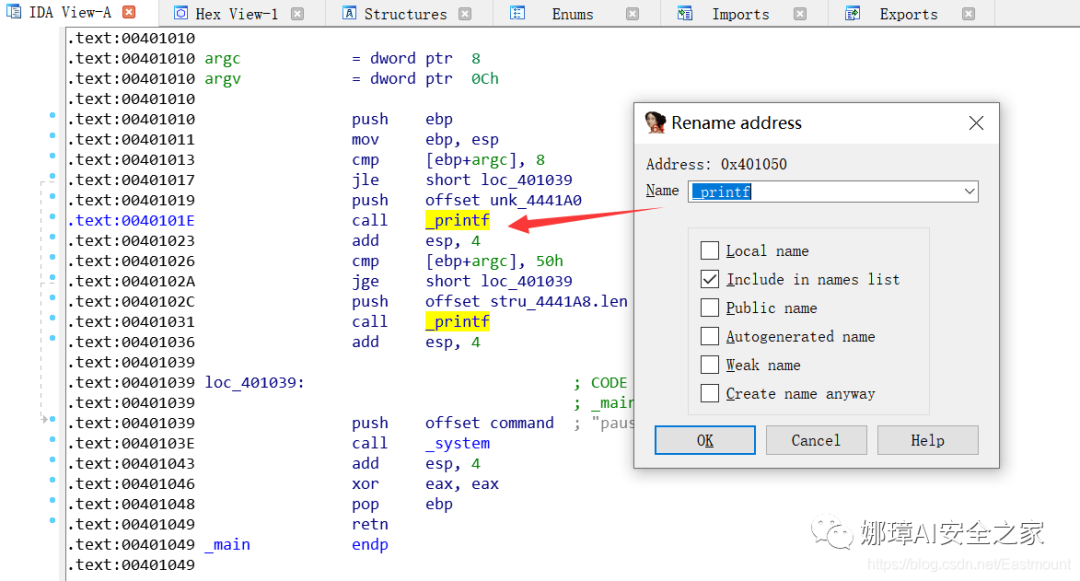Image resolution: width=1080 pixels, height=581 pixels.
Task: Switch to the Hex View-1 tab
Action: (x=236, y=14)
